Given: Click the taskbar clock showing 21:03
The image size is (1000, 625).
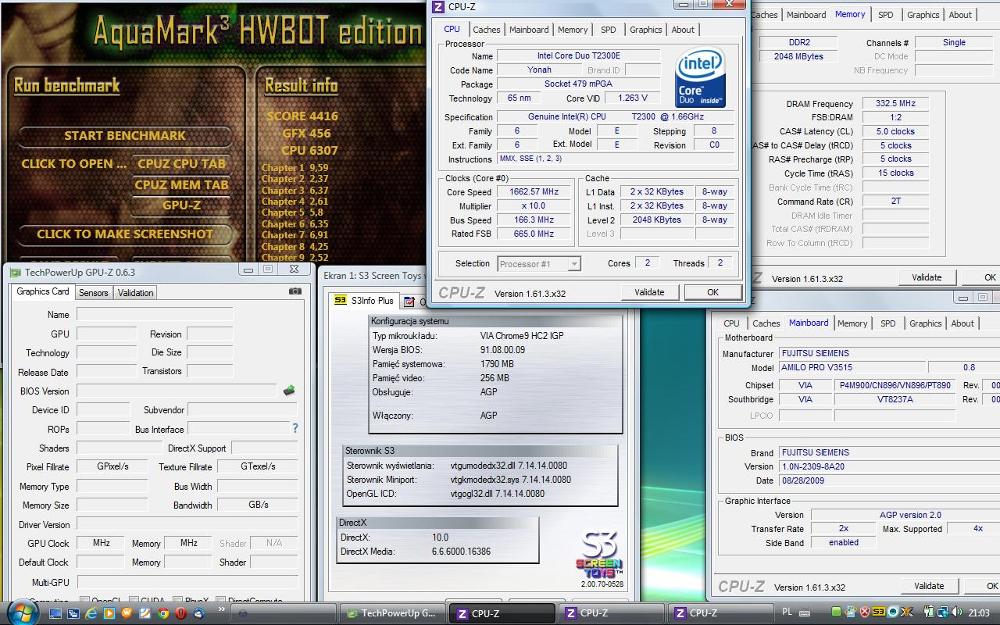Looking at the screenshot, I should 978,613.
